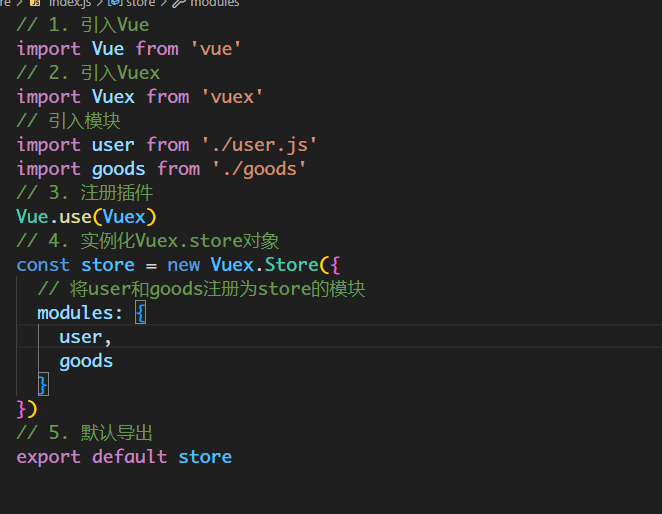
Task: Click the wrench icon before modules breadcrumb
Action: click(x=179, y=3)
